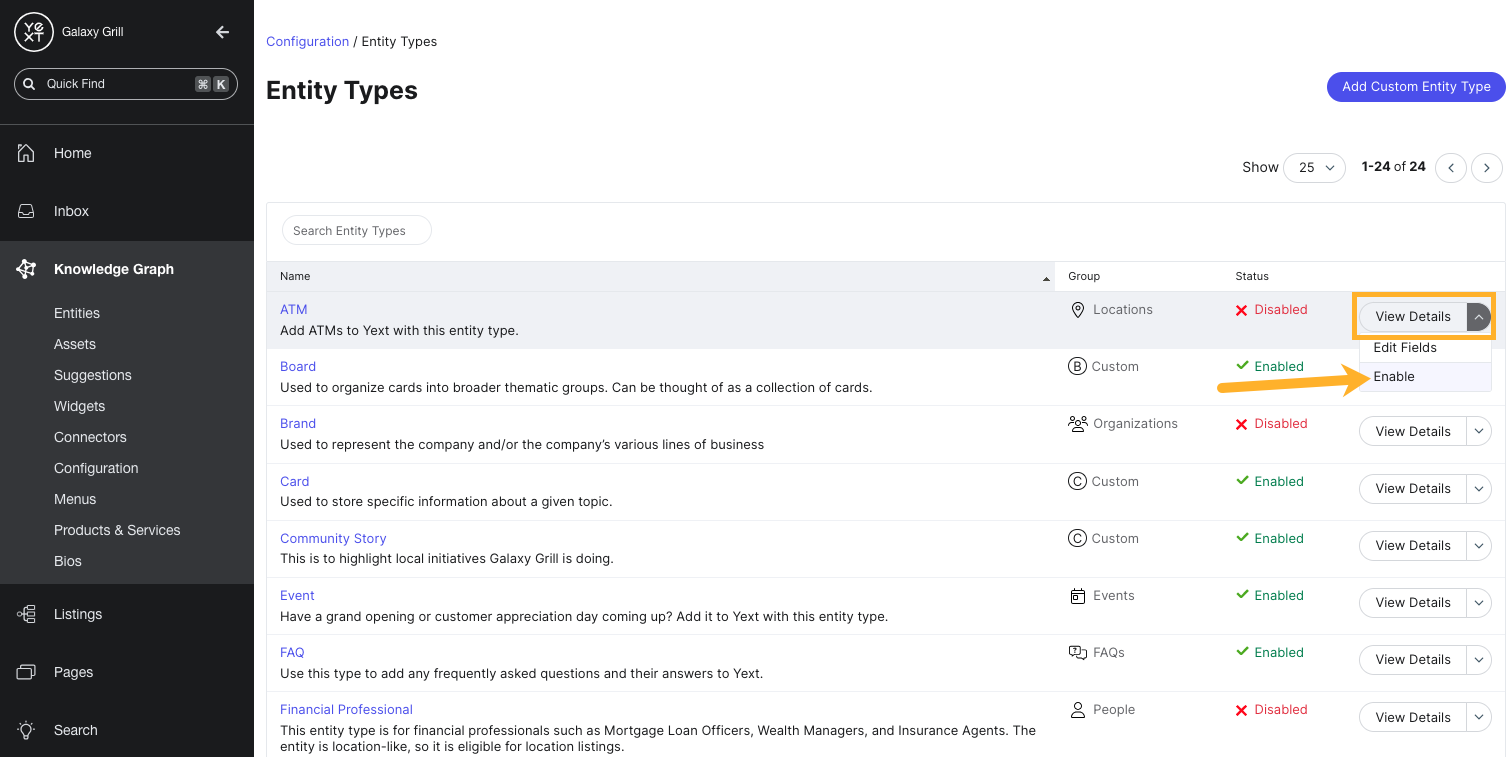The image size is (1510, 757).
Task: Click the Custom C icon in Community Story row
Action: click(1078, 539)
